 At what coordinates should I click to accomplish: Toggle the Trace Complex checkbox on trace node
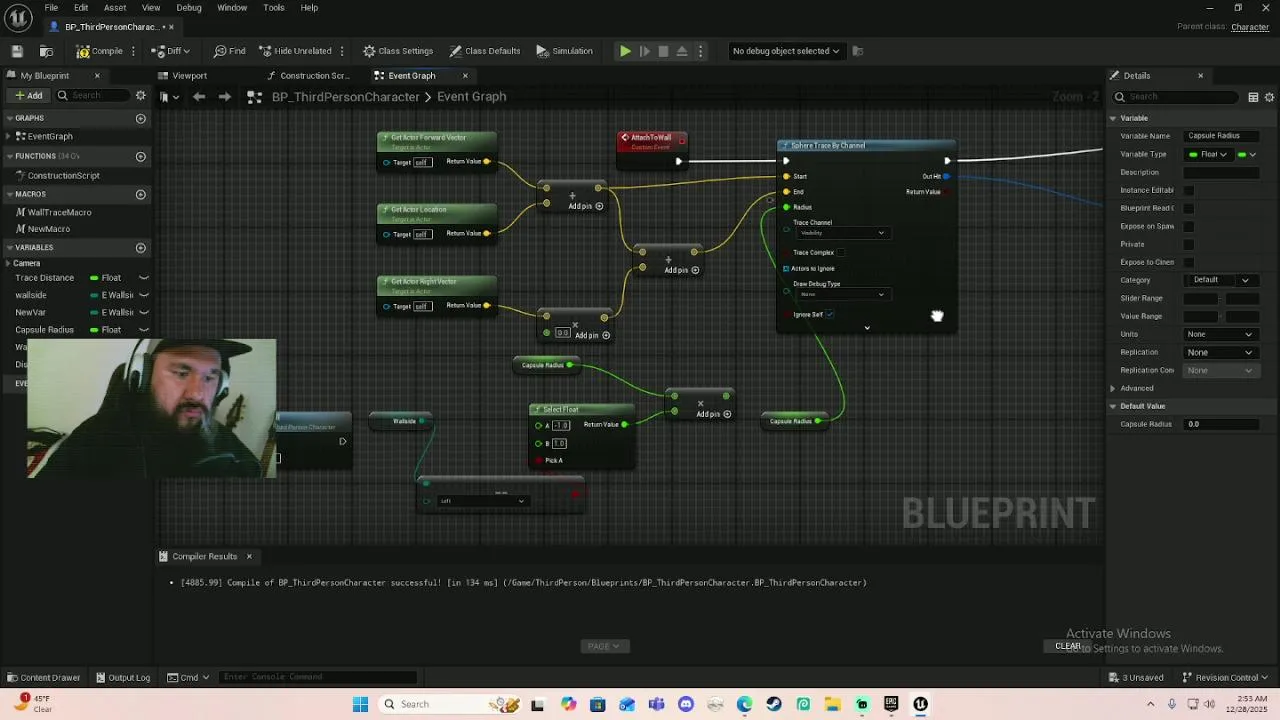(x=842, y=252)
